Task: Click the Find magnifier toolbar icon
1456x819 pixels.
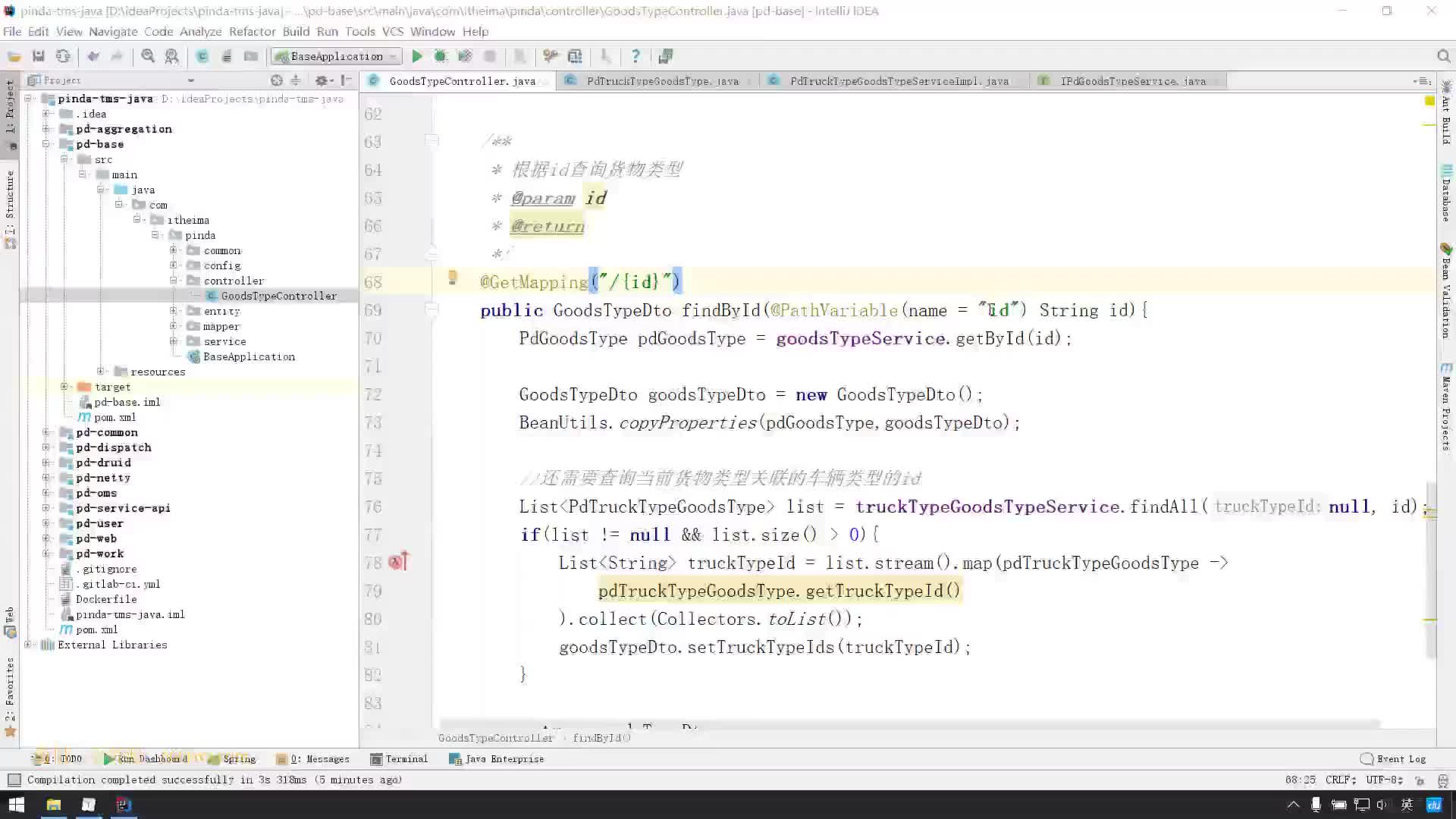Action: [x=148, y=56]
